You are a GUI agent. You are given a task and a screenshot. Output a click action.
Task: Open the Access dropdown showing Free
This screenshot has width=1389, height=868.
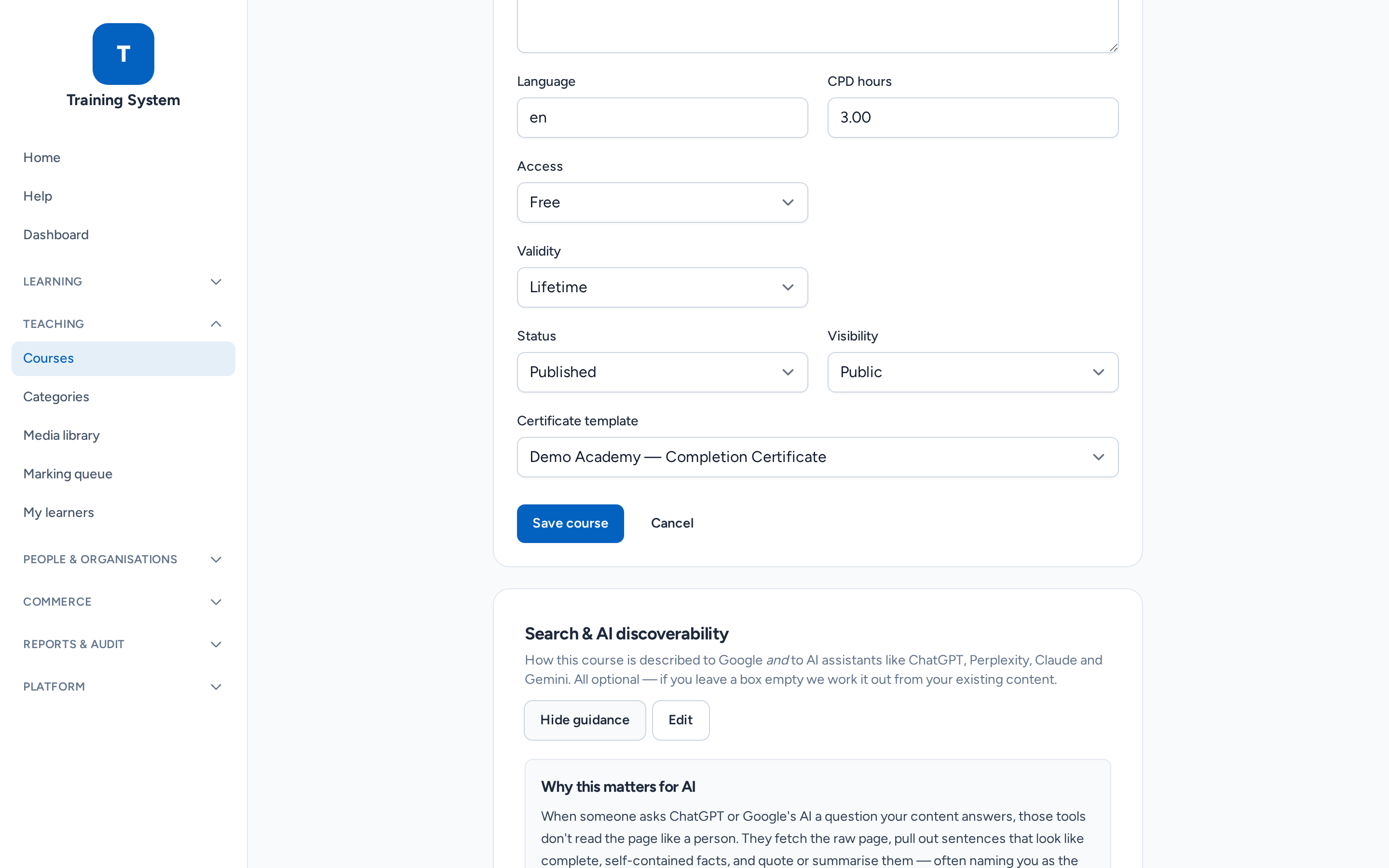[x=662, y=203]
